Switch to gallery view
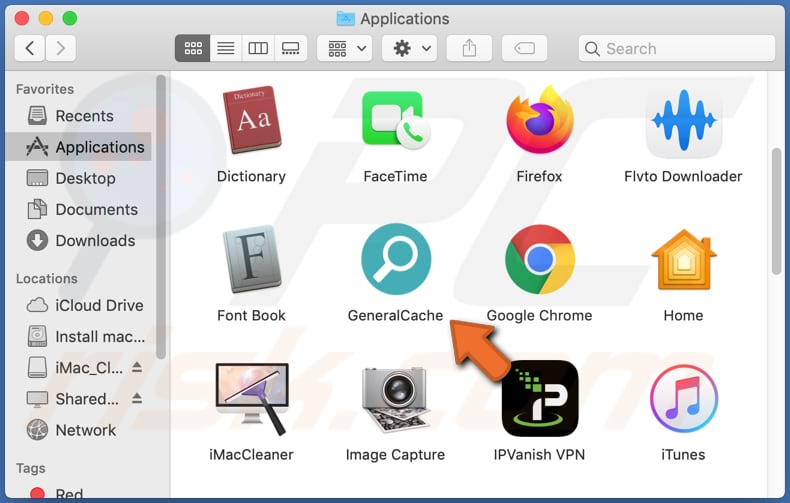Screen dimensions: 790x503 pyautogui.click(x=291, y=48)
